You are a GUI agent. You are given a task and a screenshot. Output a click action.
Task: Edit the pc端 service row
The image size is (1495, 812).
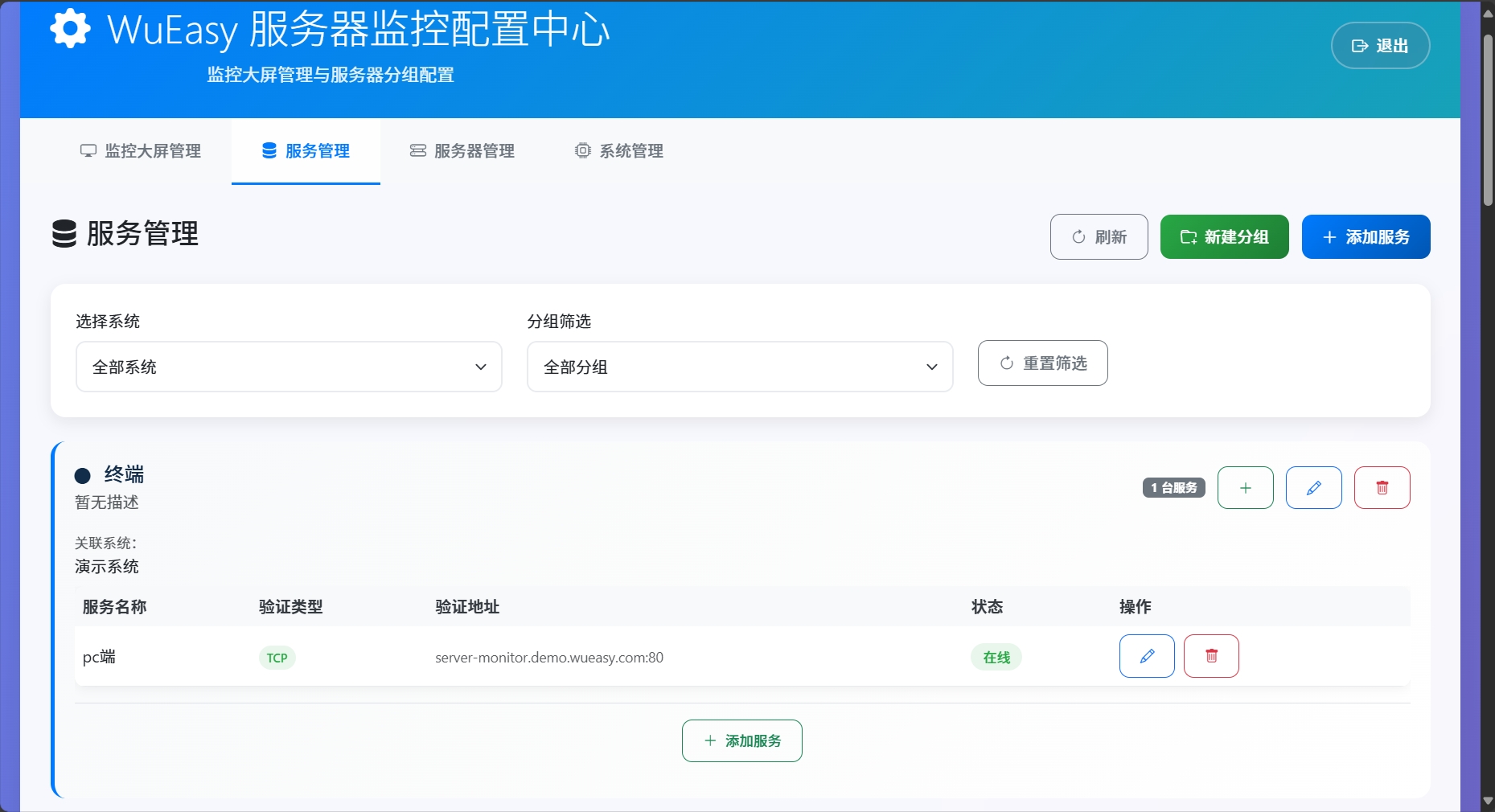[x=1147, y=656]
